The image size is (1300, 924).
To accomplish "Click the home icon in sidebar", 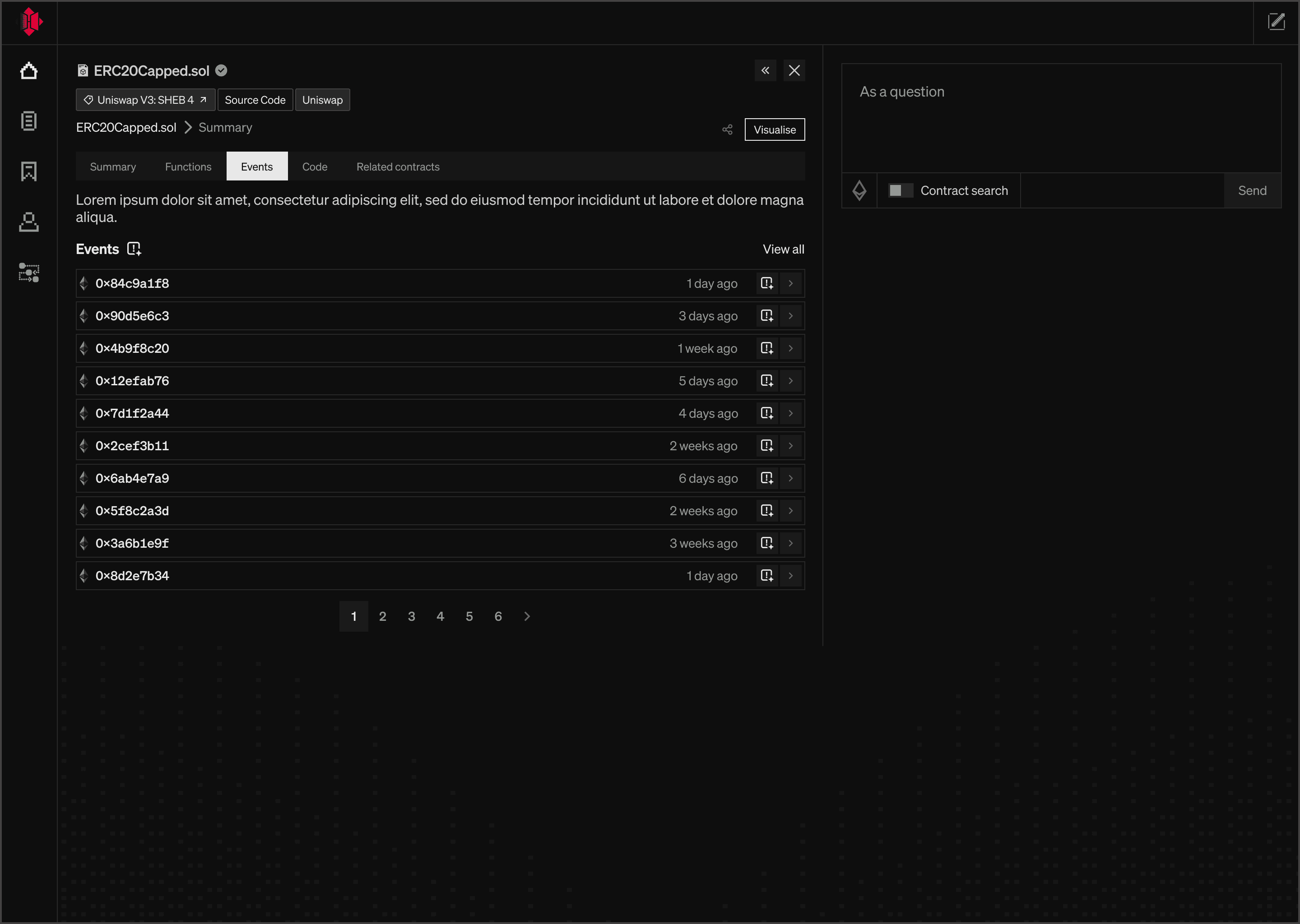I will (x=28, y=71).
